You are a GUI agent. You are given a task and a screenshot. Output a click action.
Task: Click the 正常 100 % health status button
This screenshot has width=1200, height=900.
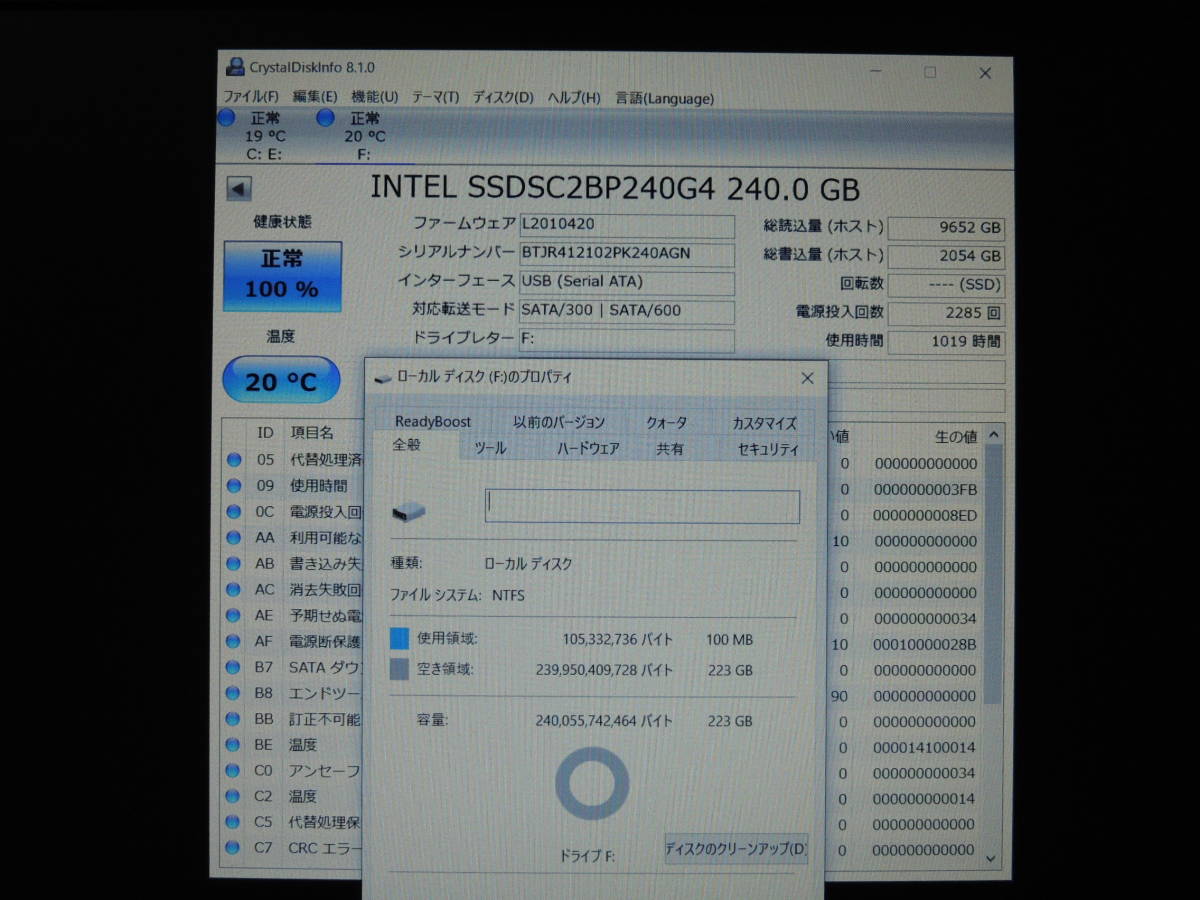(282, 275)
